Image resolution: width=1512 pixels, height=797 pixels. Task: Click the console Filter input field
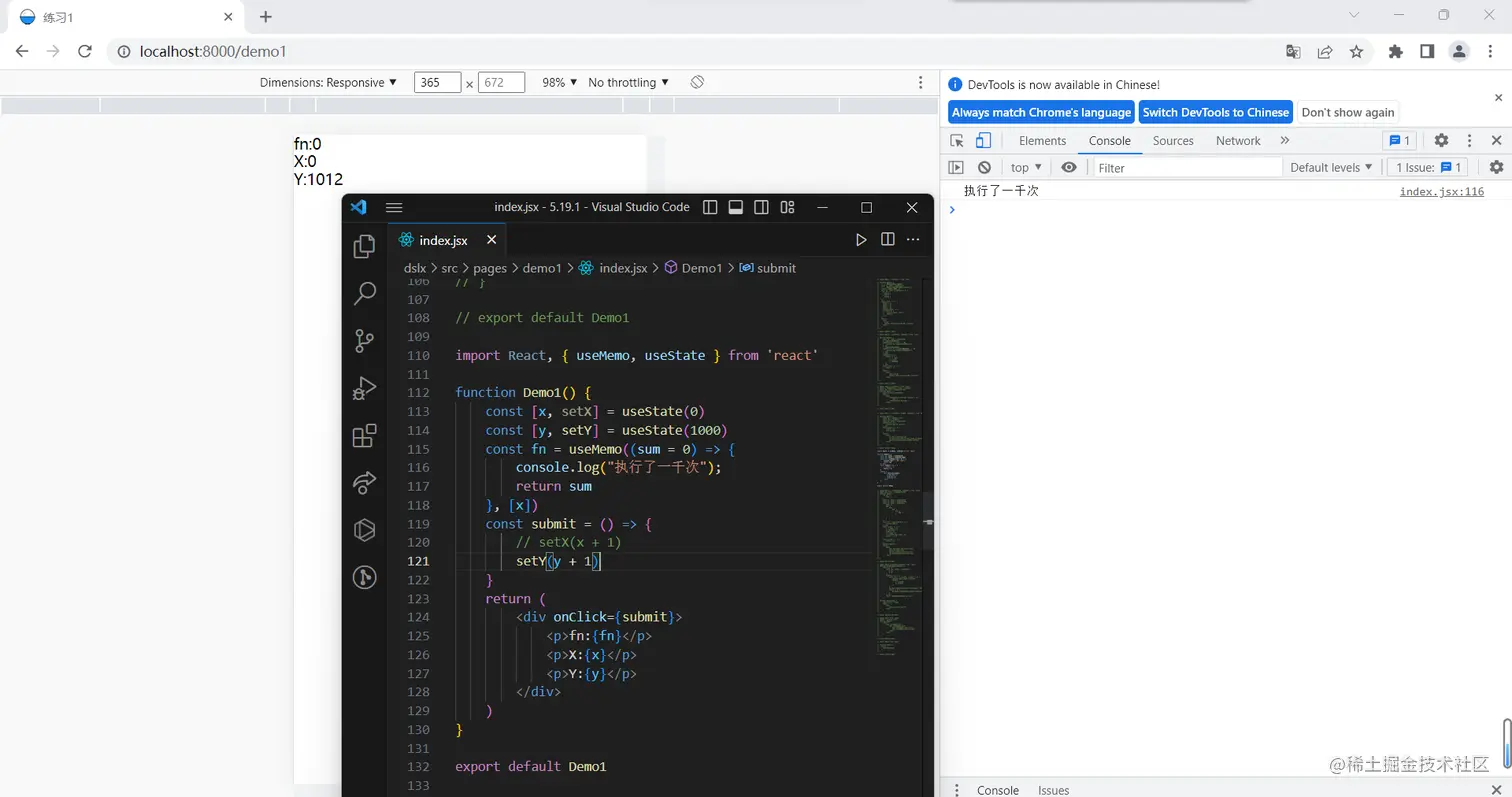(1187, 168)
